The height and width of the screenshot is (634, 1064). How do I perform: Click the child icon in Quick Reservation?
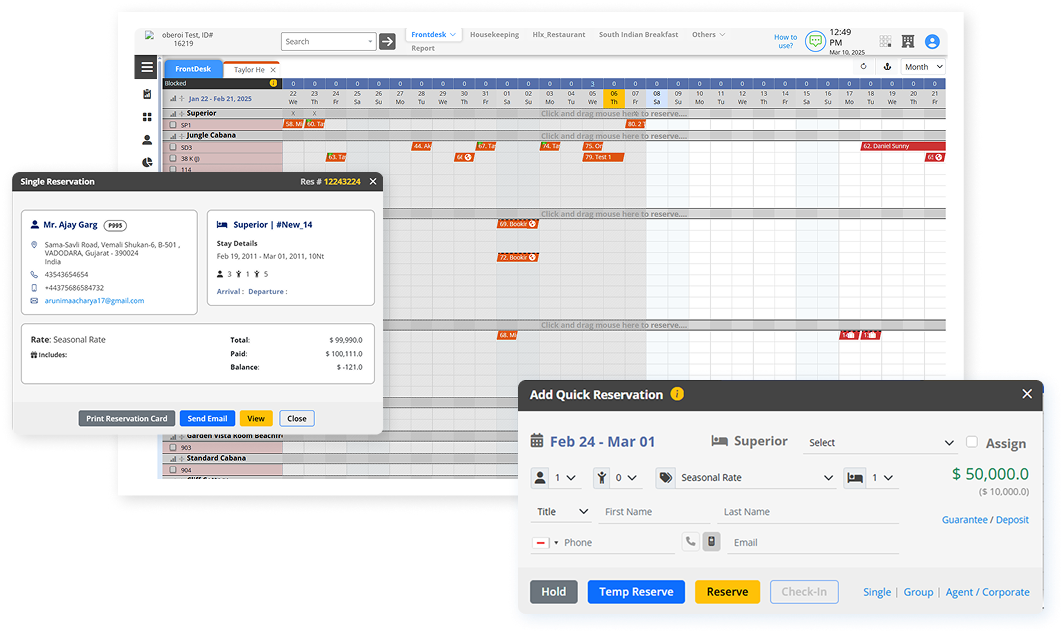click(602, 478)
